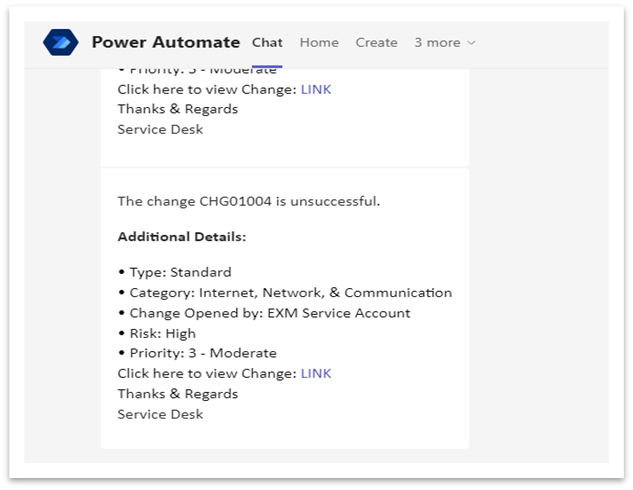Screen dimensions: 633x490
Task: Open the LINK in the upper message
Action: click(x=316, y=89)
